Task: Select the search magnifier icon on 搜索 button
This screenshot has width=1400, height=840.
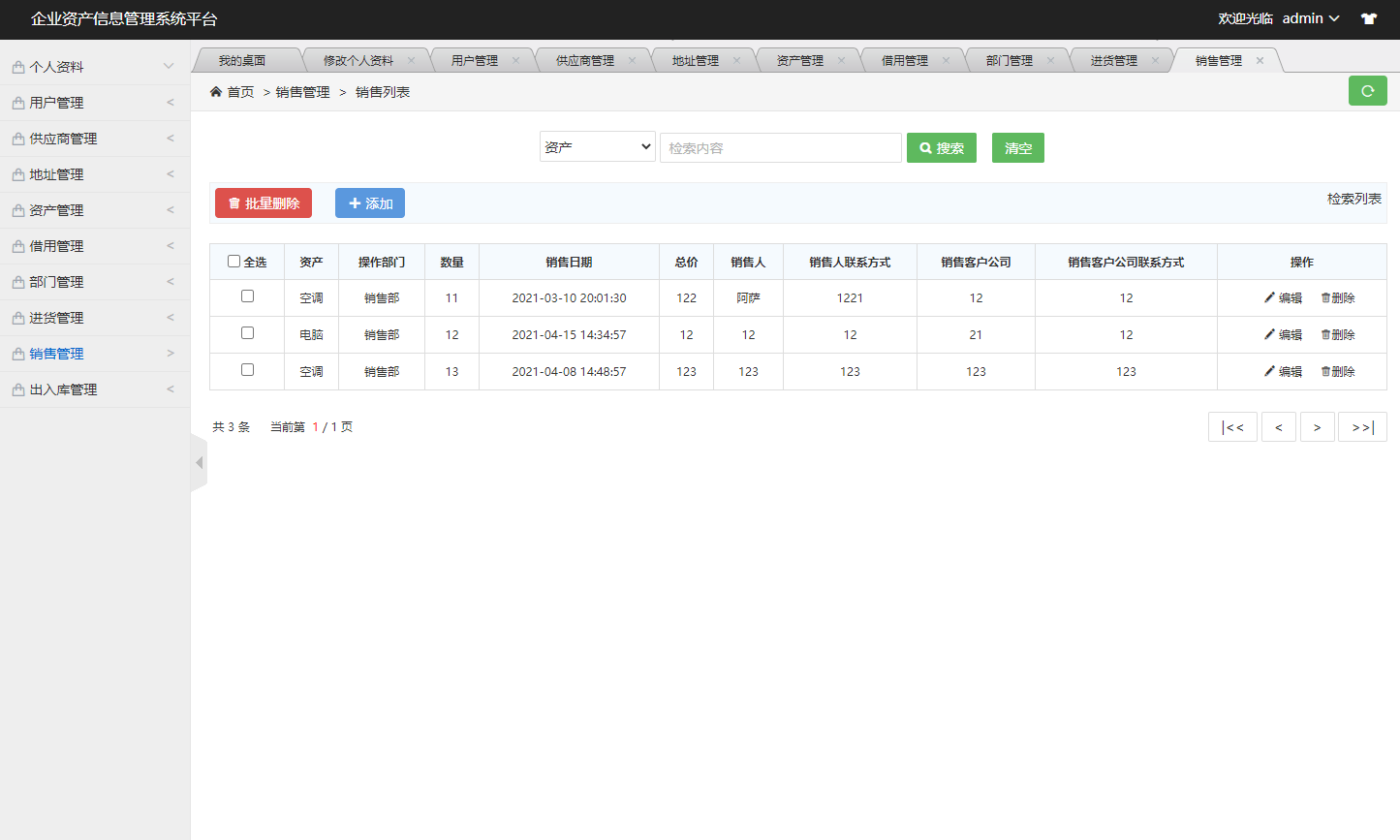Action: (x=924, y=147)
